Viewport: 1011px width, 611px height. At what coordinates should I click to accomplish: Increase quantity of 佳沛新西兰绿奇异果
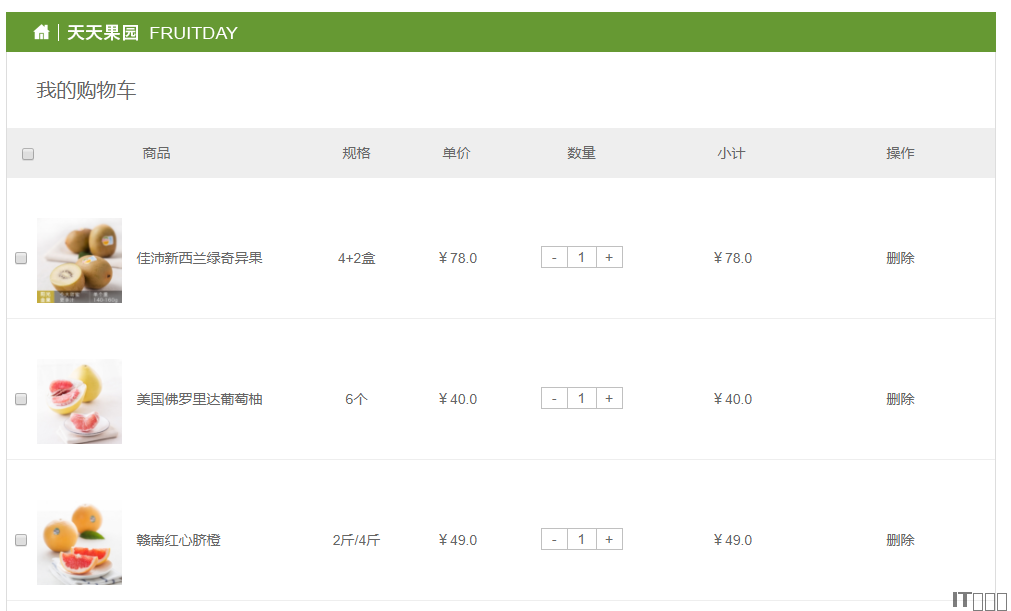609,258
